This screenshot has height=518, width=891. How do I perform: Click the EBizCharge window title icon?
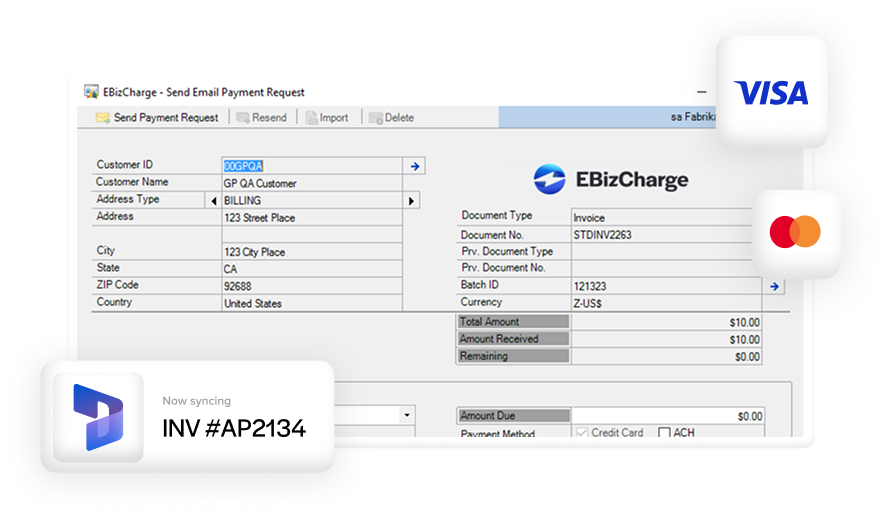click(x=91, y=91)
